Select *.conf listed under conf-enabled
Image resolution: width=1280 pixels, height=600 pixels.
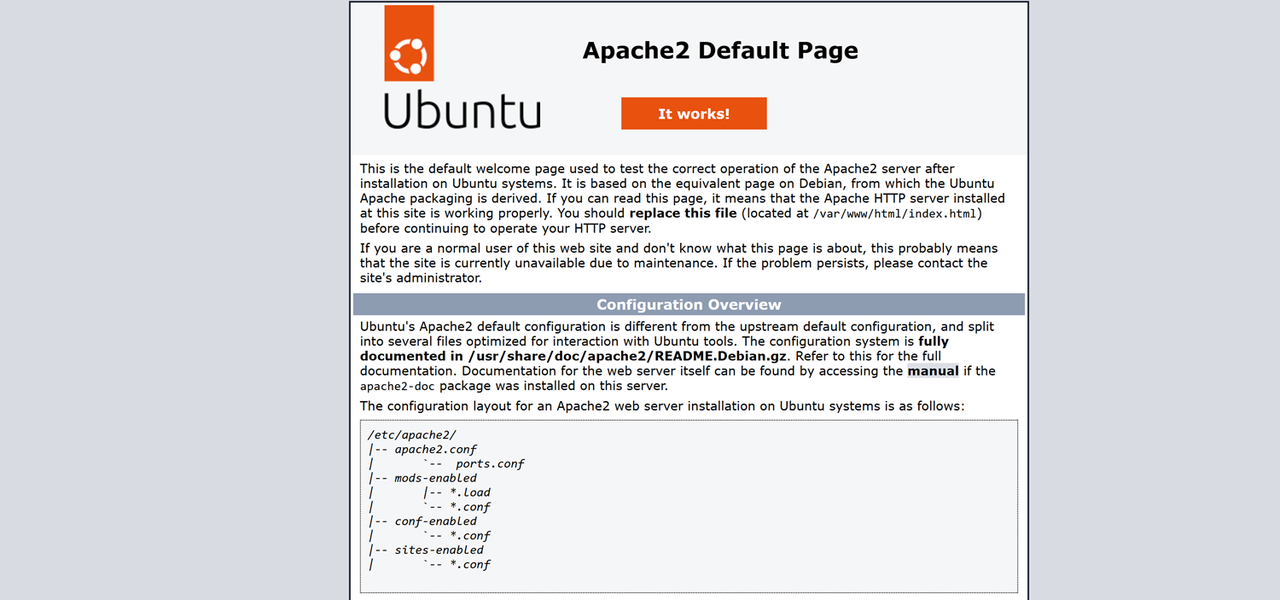coord(470,536)
